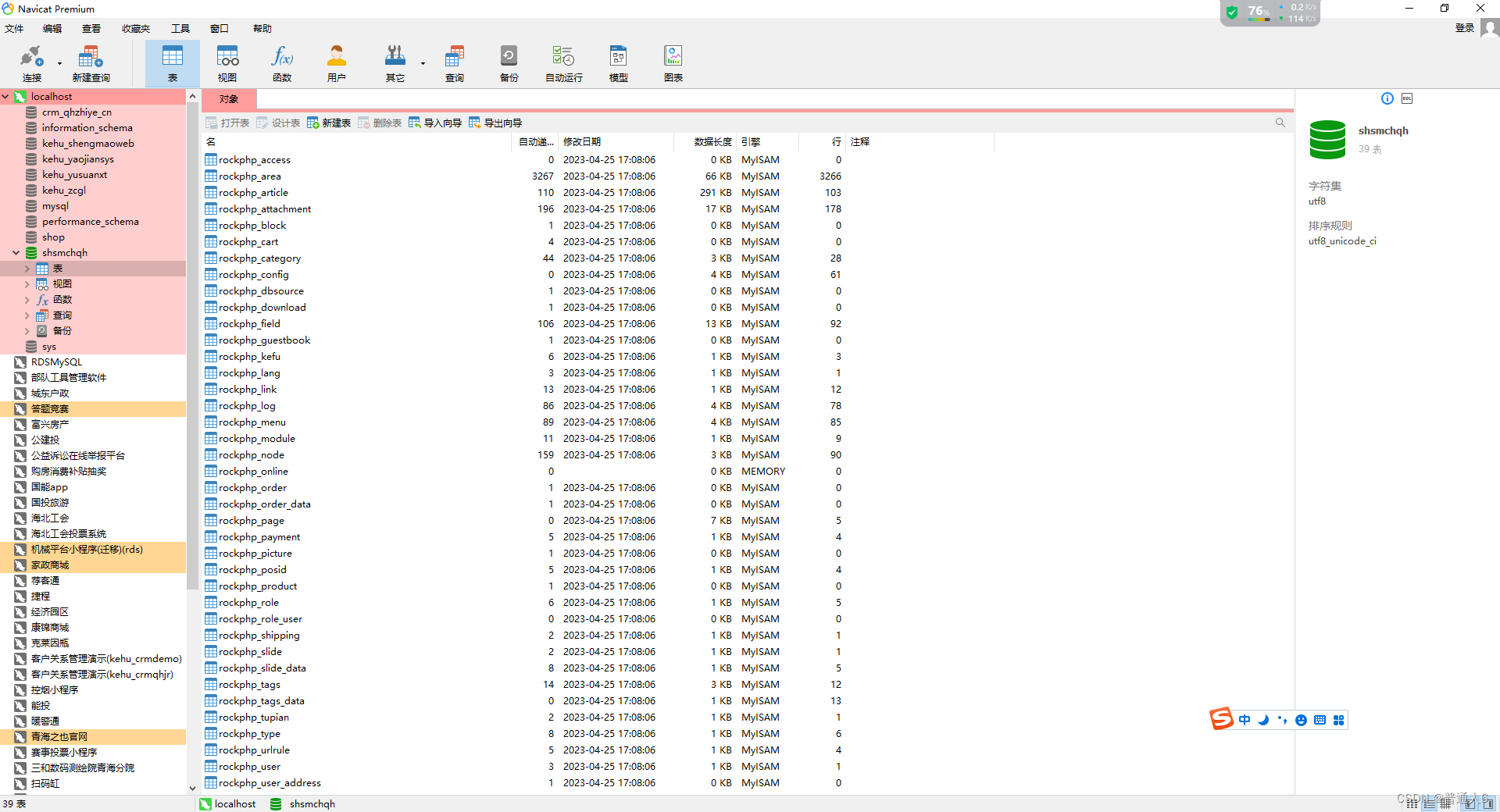
Task: Select the mysql database in tree
Action: [55, 206]
